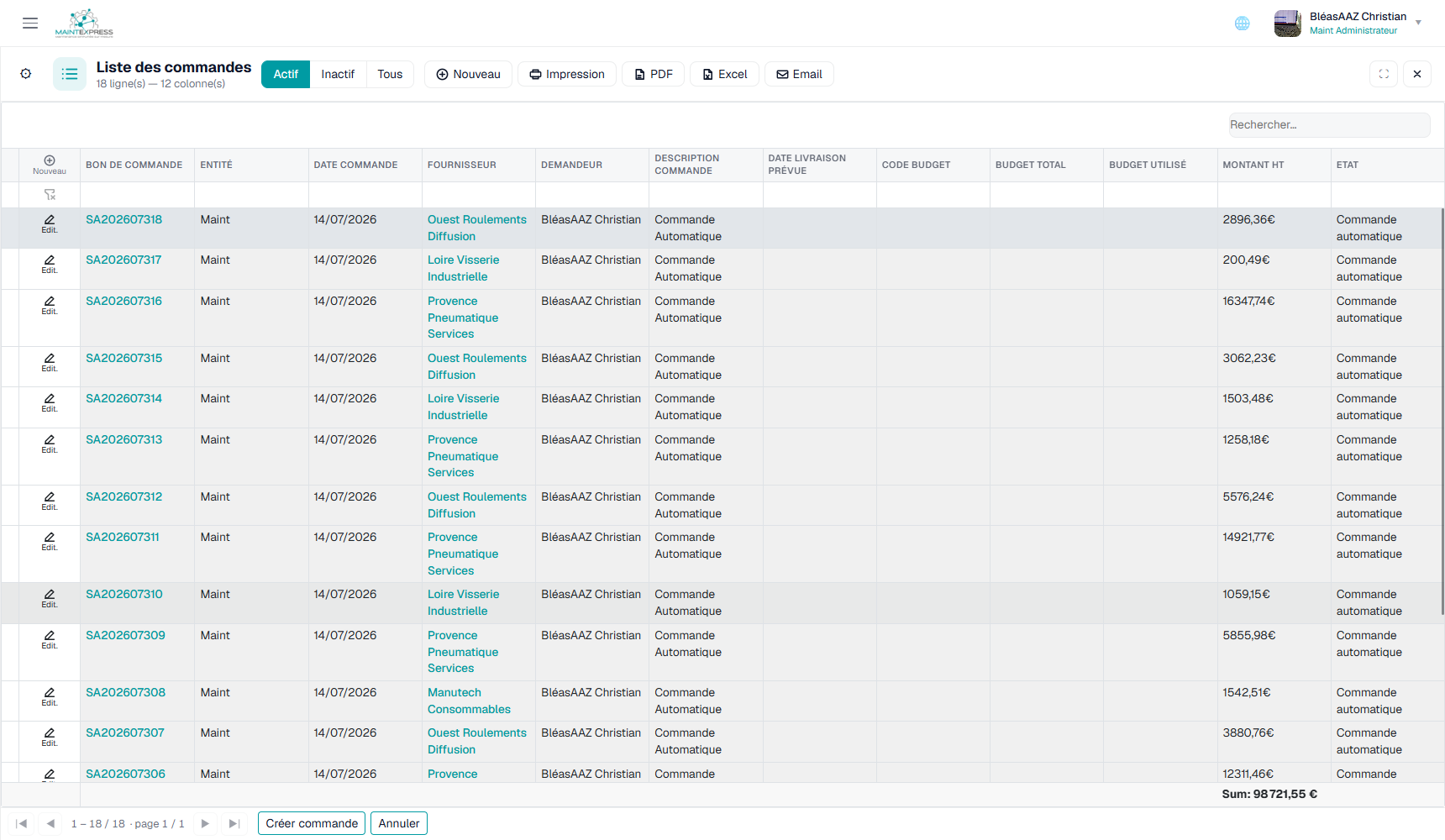This screenshot has height=840, width=1445.
Task: Open order link SA202607312
Action: [123, 496]
